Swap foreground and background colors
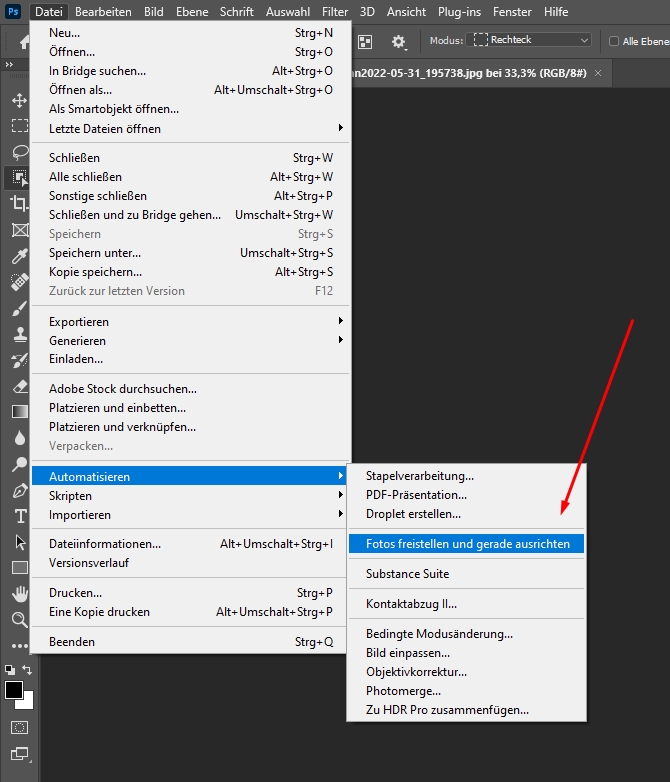This screenshot has height=782, width=670. click(x=27, y=670)
